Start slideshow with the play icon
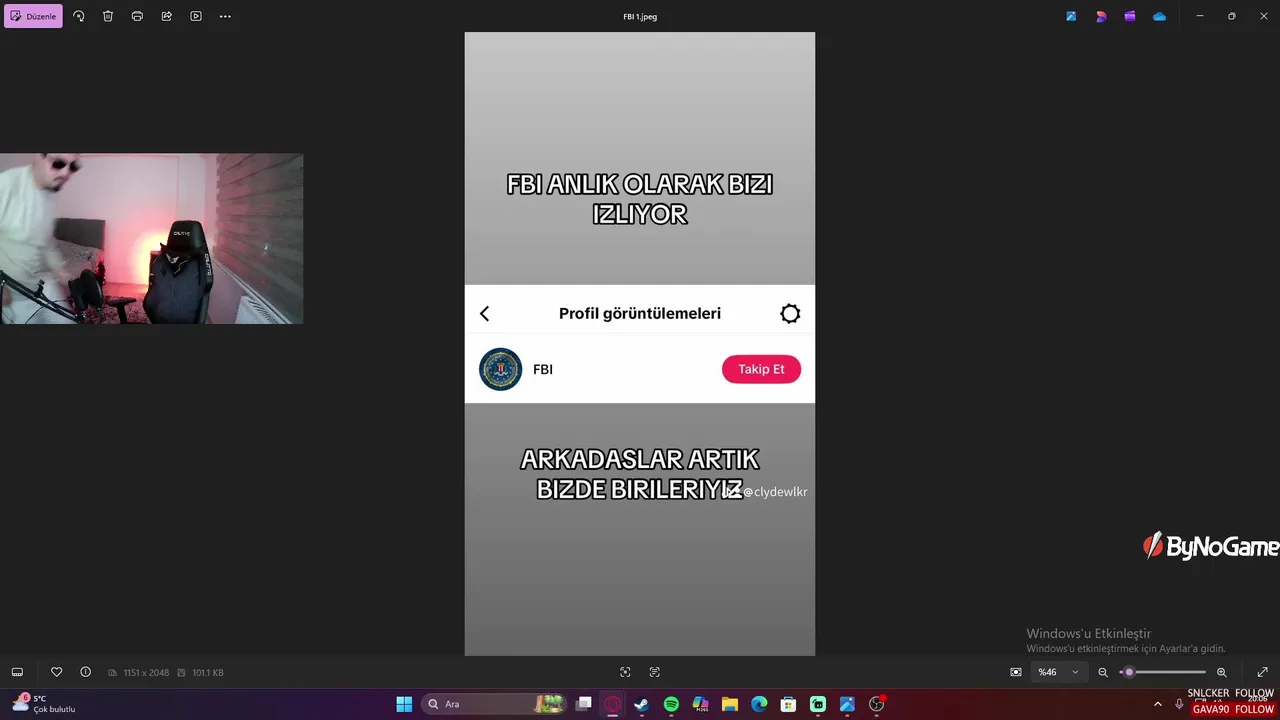The height and width of the screenshot is (720, 1280). pos(196,16)
